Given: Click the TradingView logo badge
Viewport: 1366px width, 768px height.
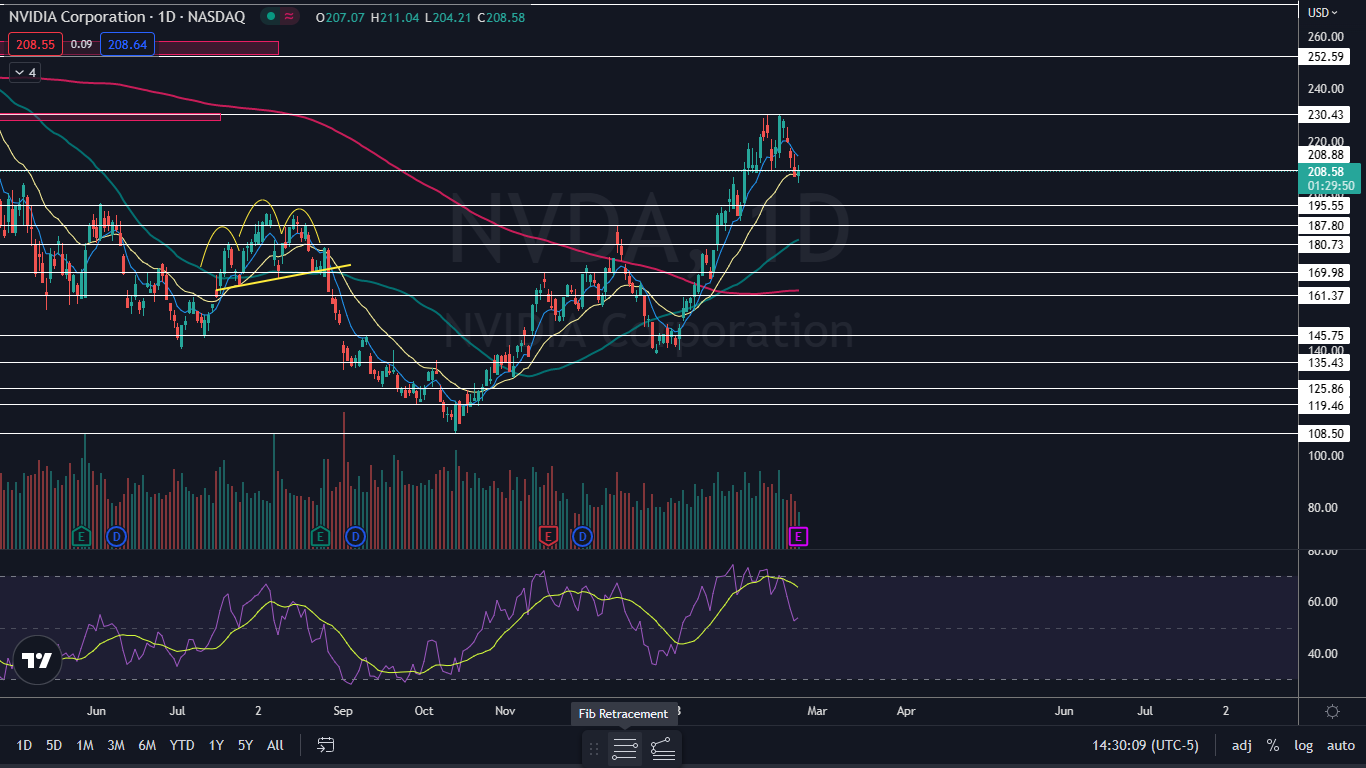Looking at the screenshot, I should click(37, 660).
